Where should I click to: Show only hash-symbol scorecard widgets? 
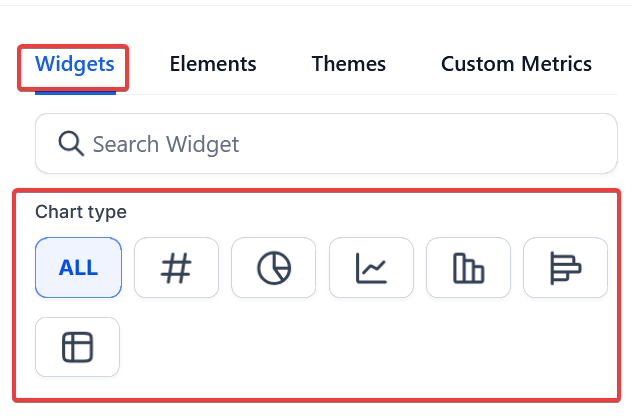point(176,267)
